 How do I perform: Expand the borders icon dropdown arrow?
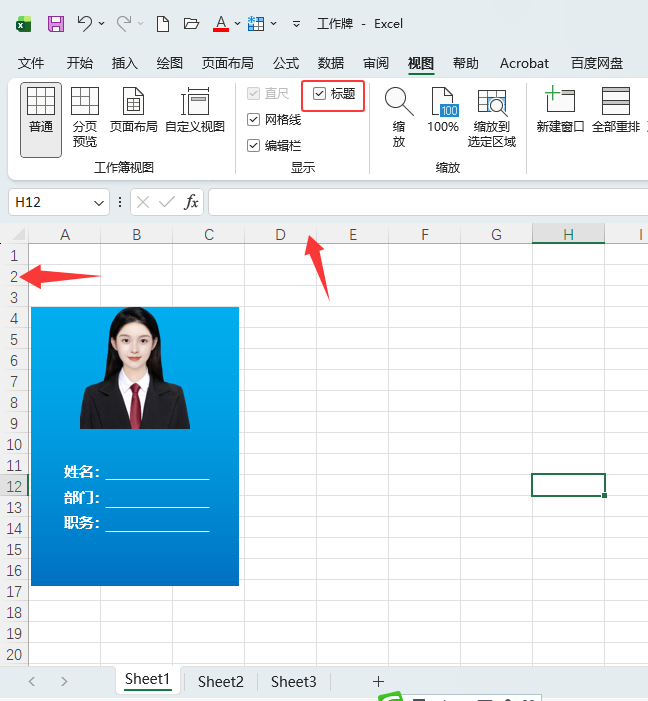point(273,23)
